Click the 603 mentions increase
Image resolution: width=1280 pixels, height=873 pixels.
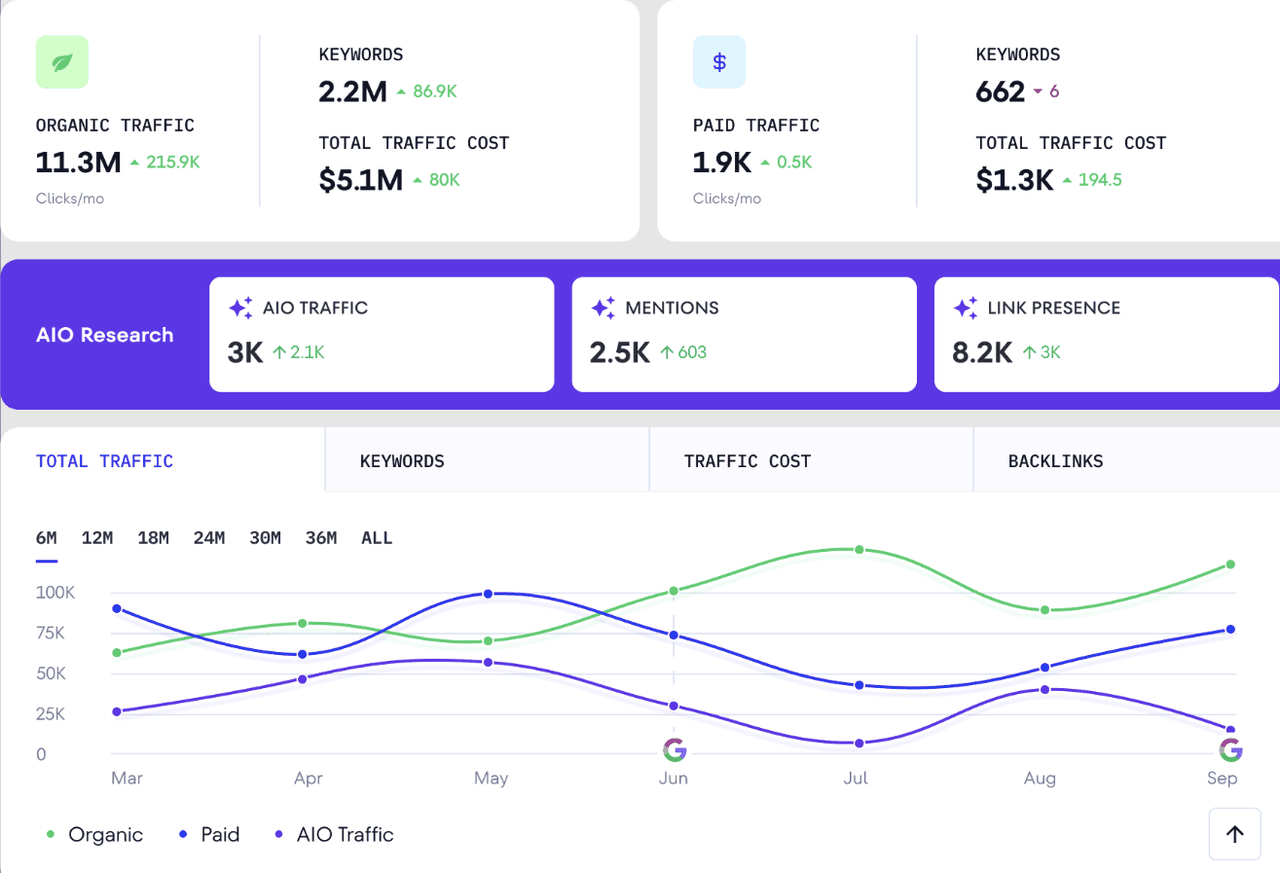683,352
